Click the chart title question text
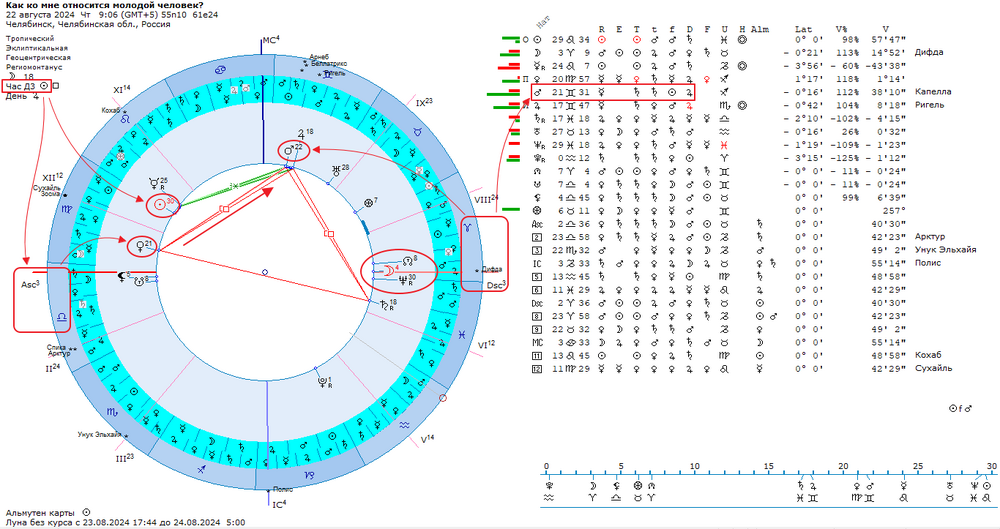Viewport: 1000px width, 529px height. pyautogui.click(x=105, y=5)
